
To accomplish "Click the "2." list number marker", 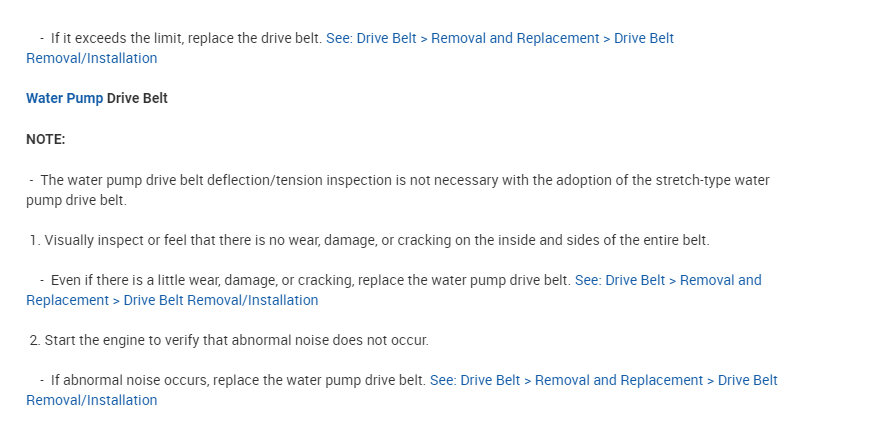I will point(34,340).
